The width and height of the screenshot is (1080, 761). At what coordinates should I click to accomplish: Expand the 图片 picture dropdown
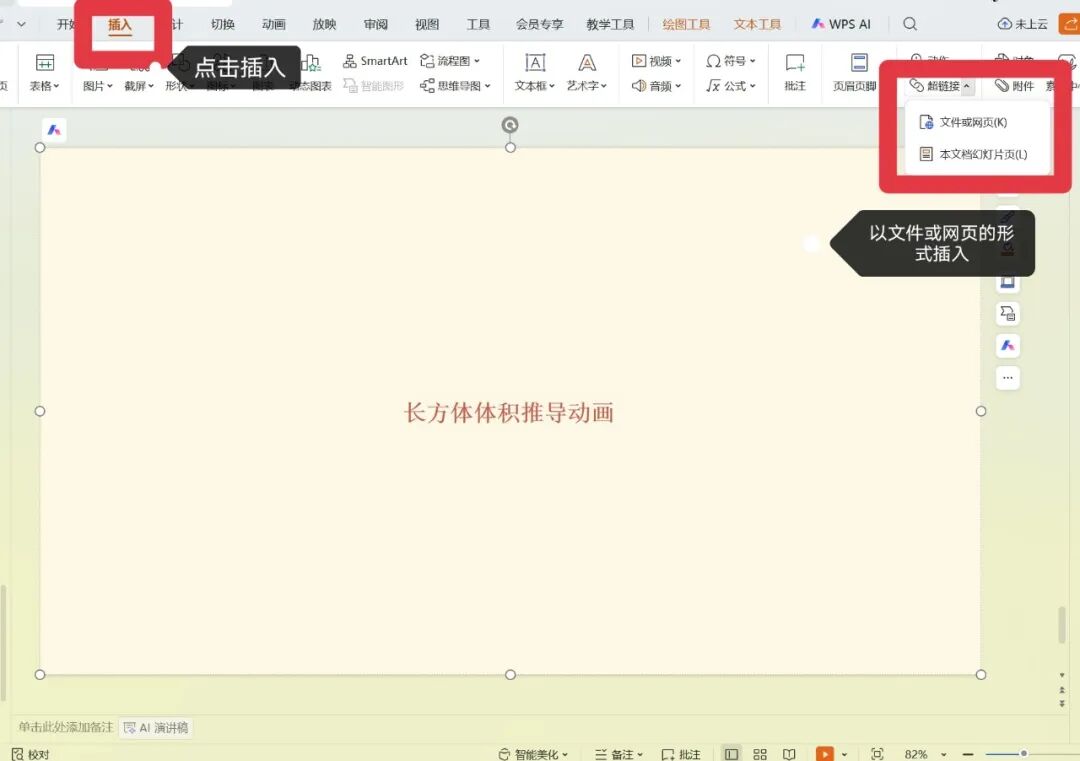(x=96, y=85)
